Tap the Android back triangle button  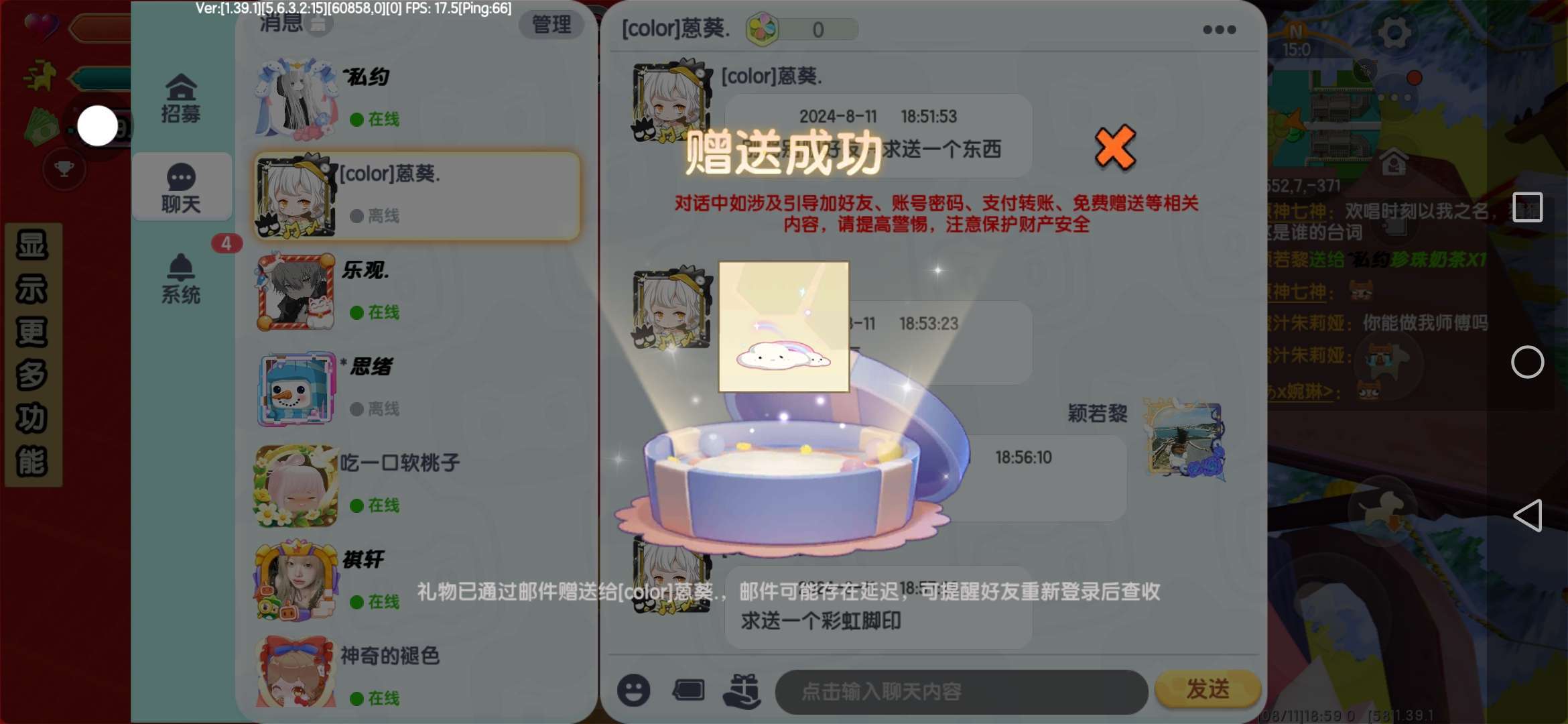pos(1527,516)
